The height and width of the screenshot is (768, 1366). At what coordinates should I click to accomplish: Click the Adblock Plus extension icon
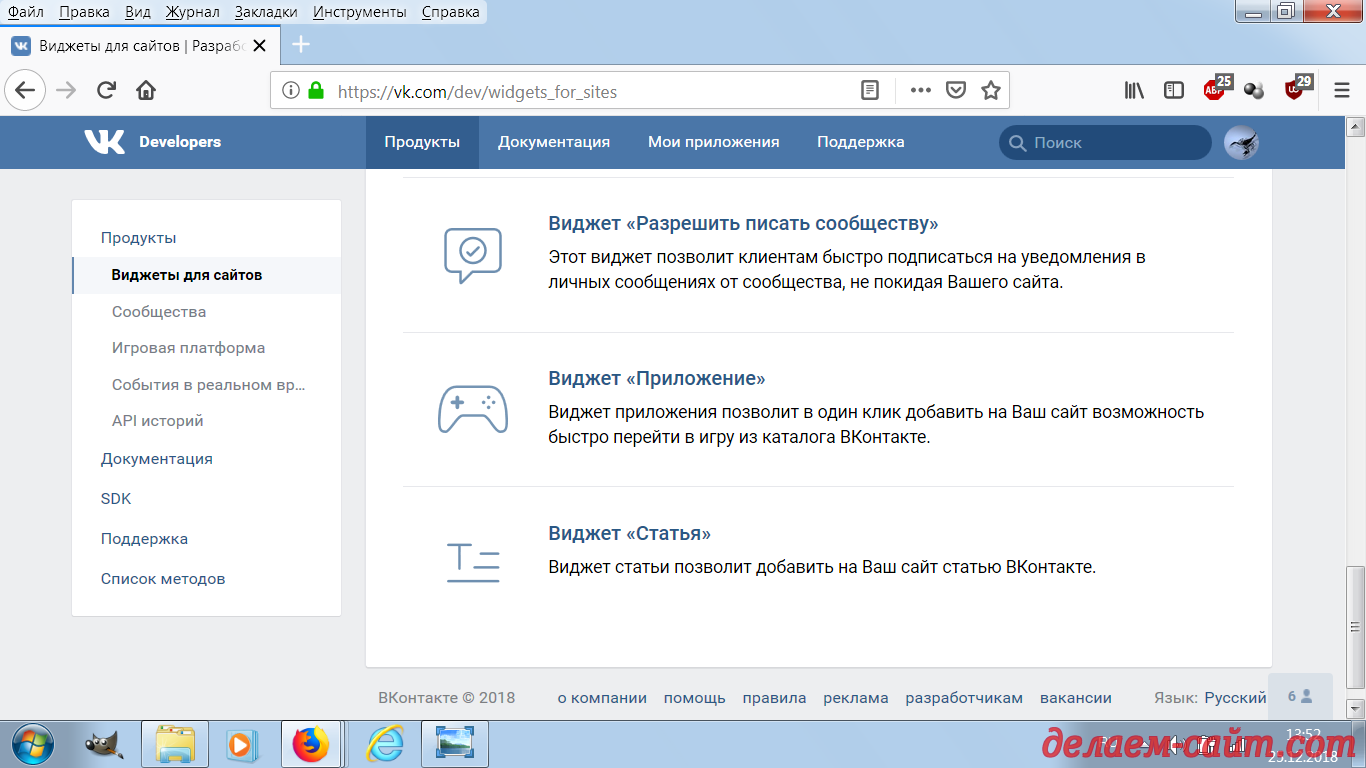1216,88
